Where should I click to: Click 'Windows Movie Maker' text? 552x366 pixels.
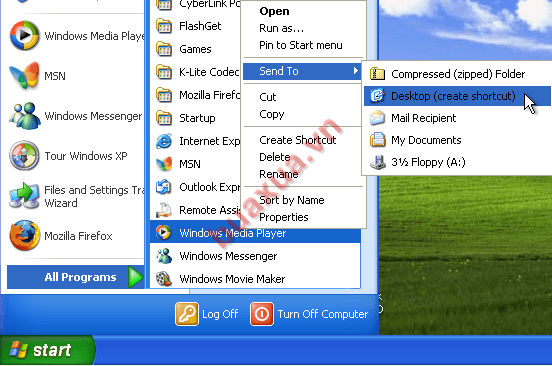click(x=232, y=279)
